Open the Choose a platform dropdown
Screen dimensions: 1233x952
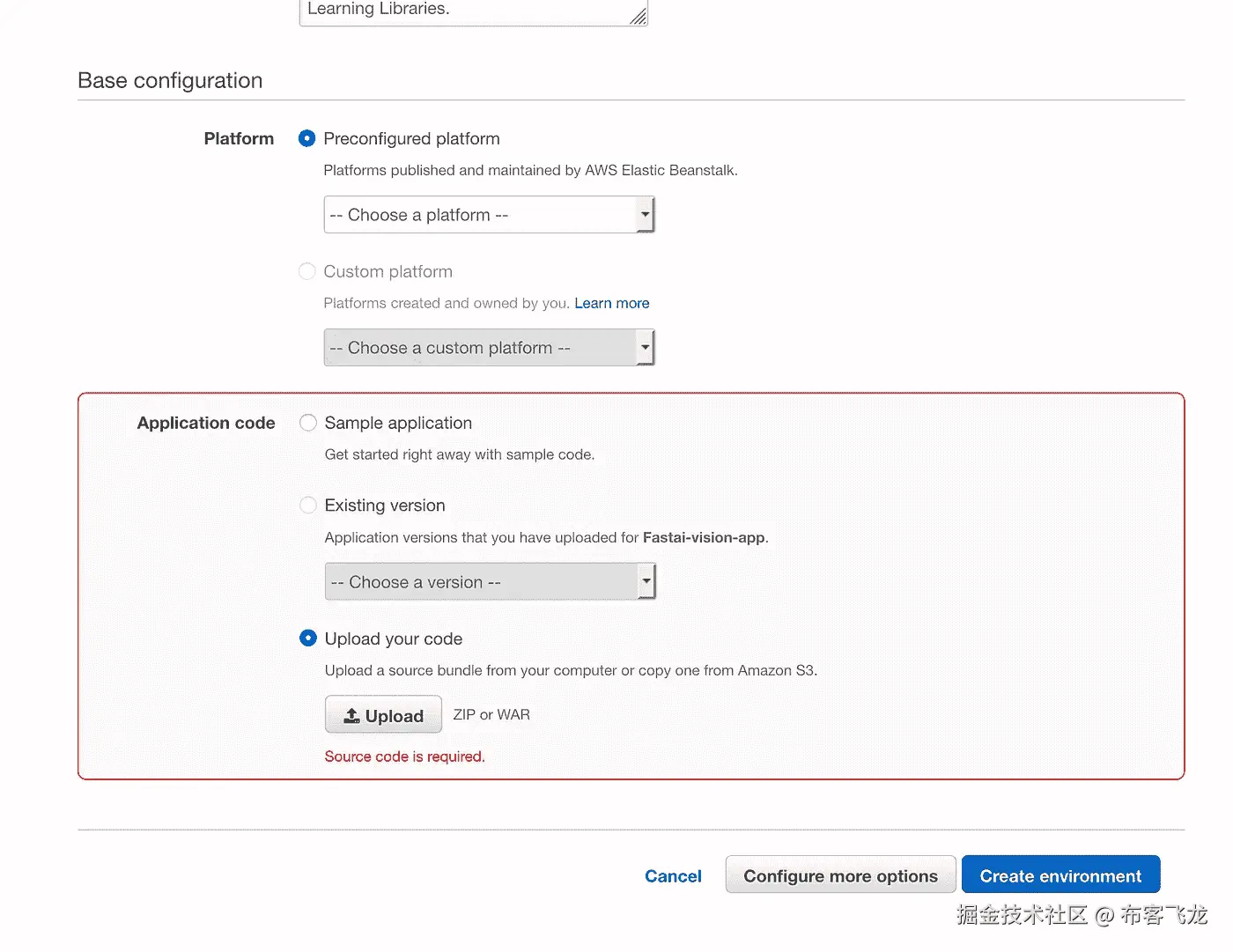tap(489, 215)
